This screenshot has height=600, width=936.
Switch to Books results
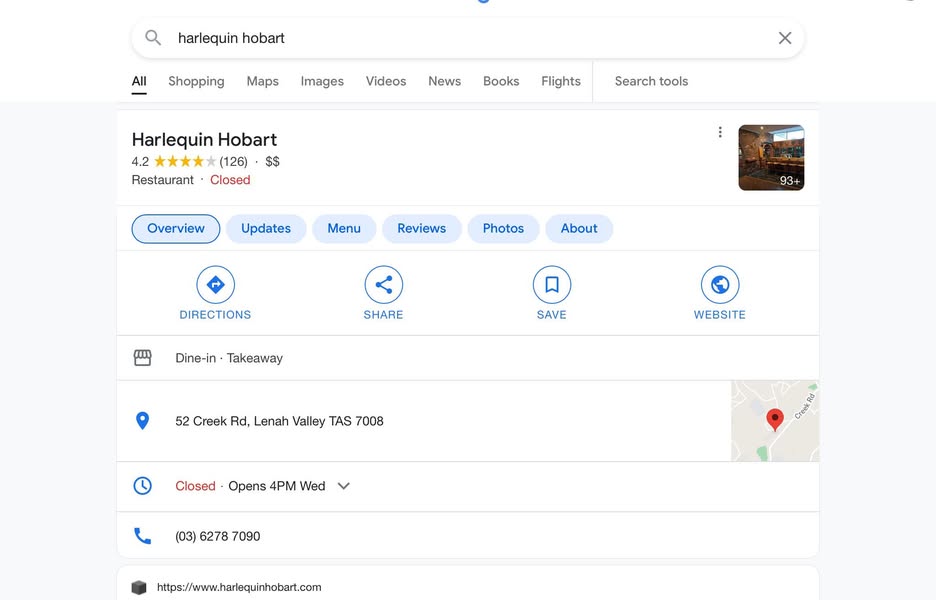pos(501,81)
